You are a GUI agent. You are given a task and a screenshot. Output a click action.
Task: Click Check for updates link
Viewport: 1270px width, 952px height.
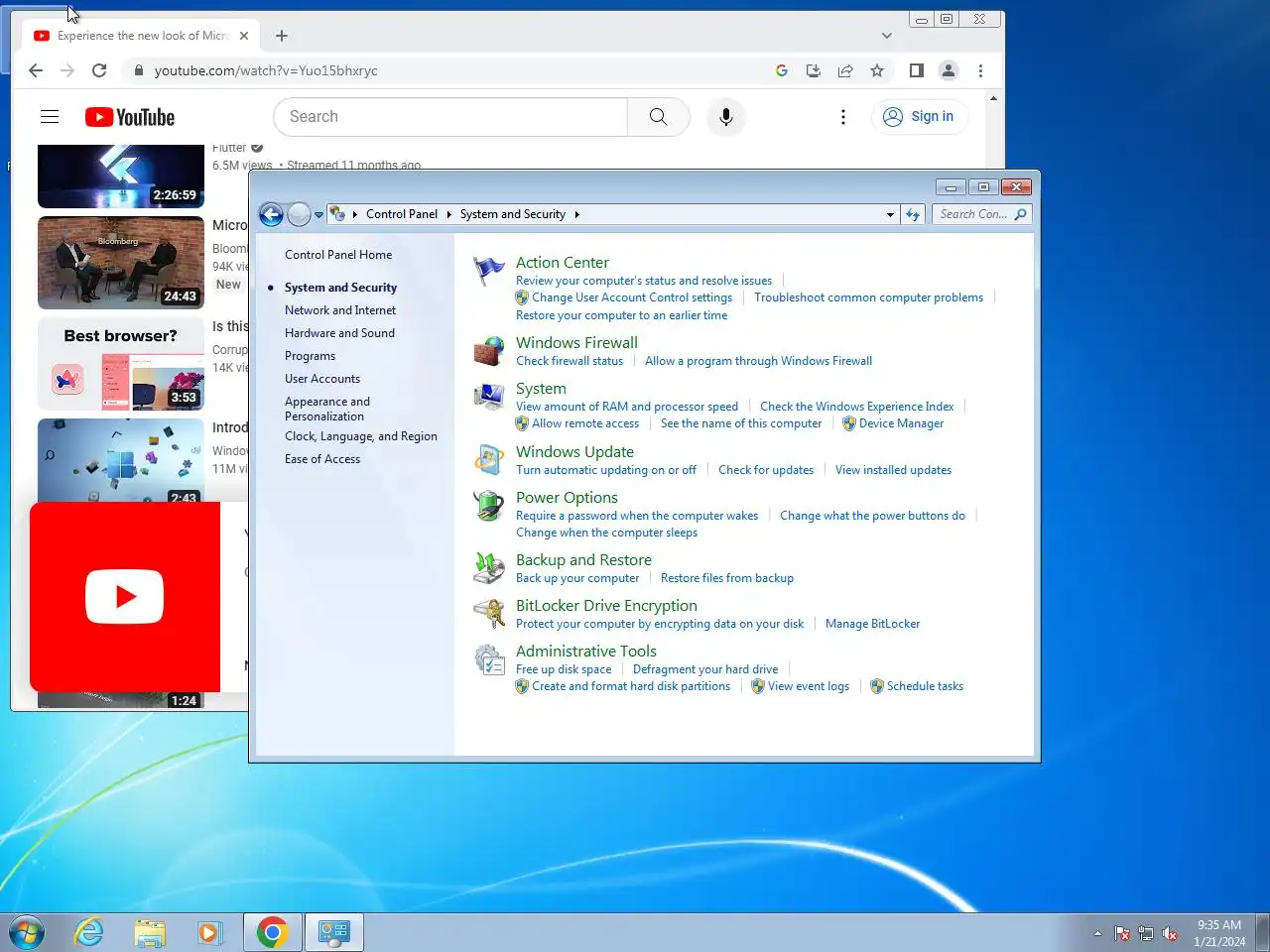(x=766, y=470)
